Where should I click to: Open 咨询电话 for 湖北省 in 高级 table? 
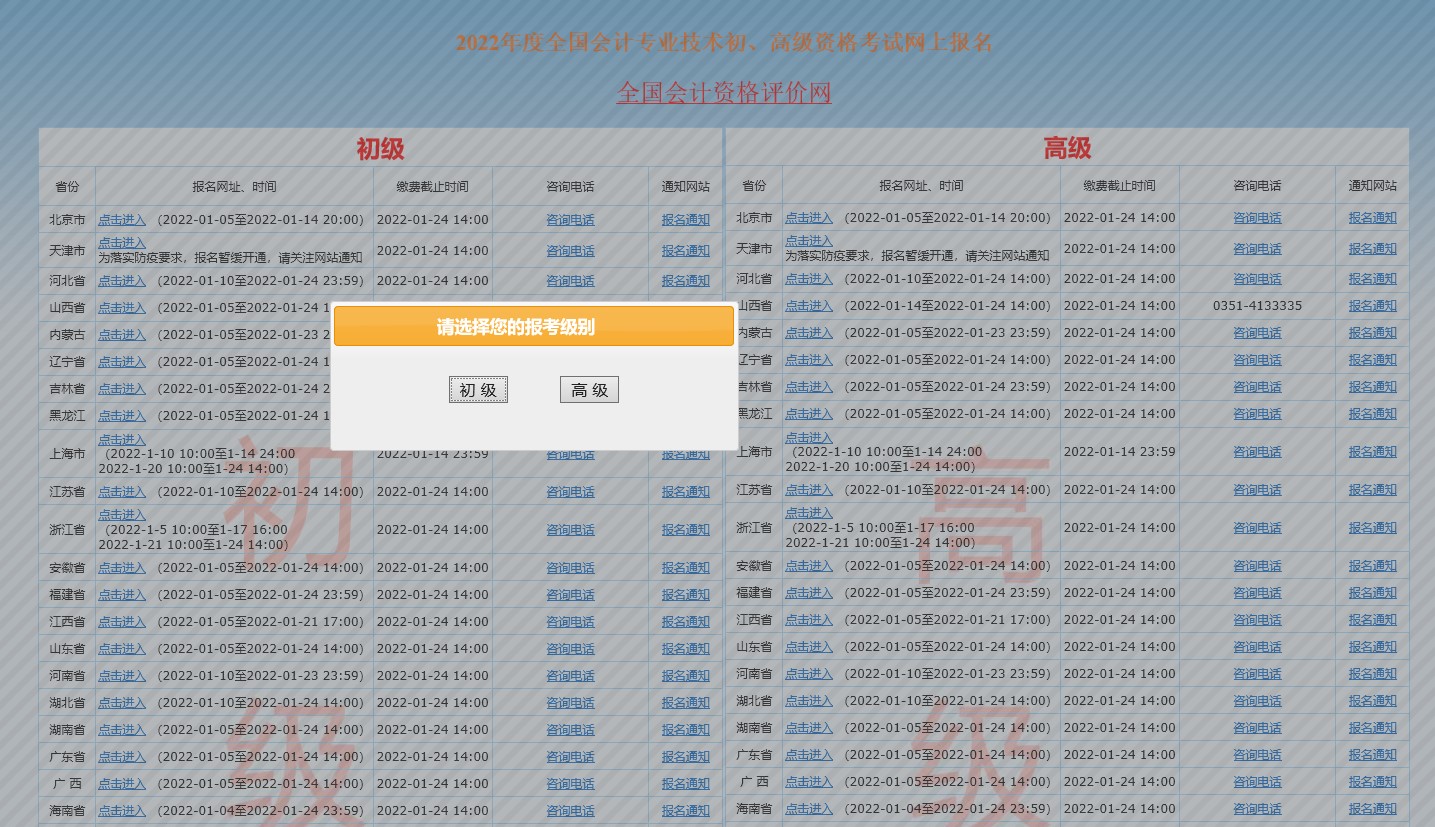point(1257,701)
